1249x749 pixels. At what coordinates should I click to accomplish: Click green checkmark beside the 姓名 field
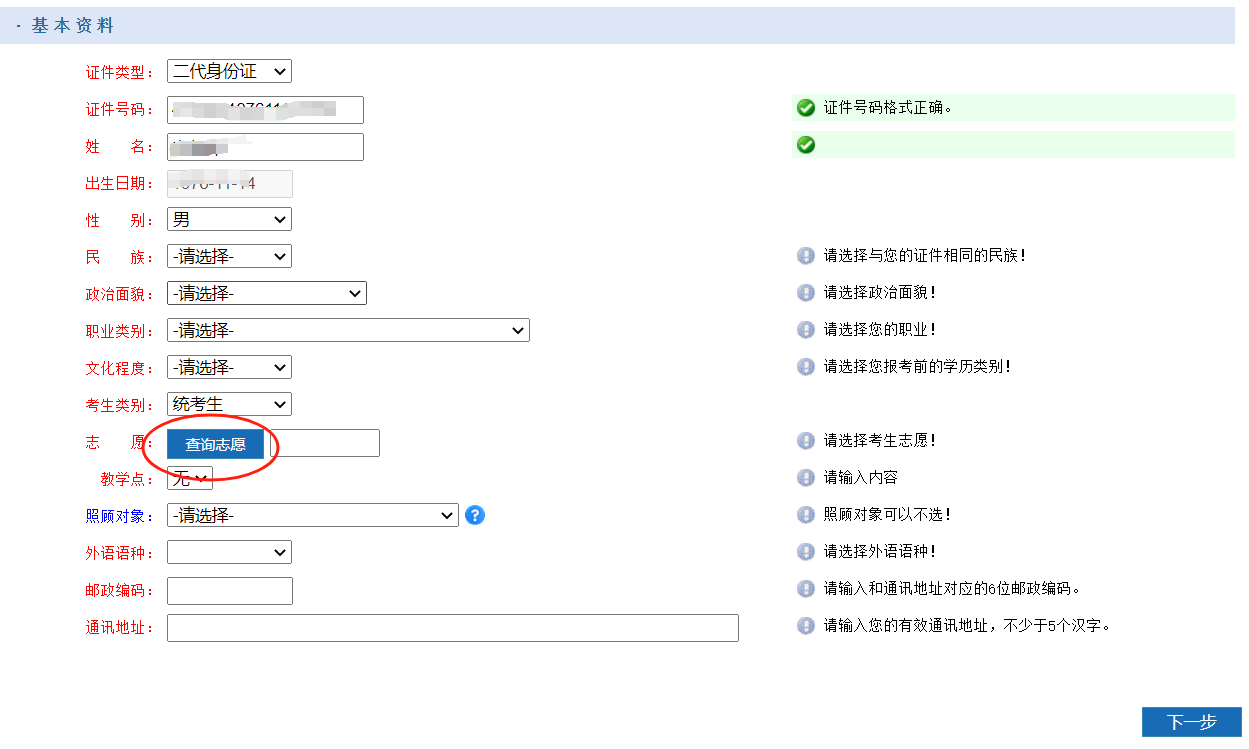(805, 144)
